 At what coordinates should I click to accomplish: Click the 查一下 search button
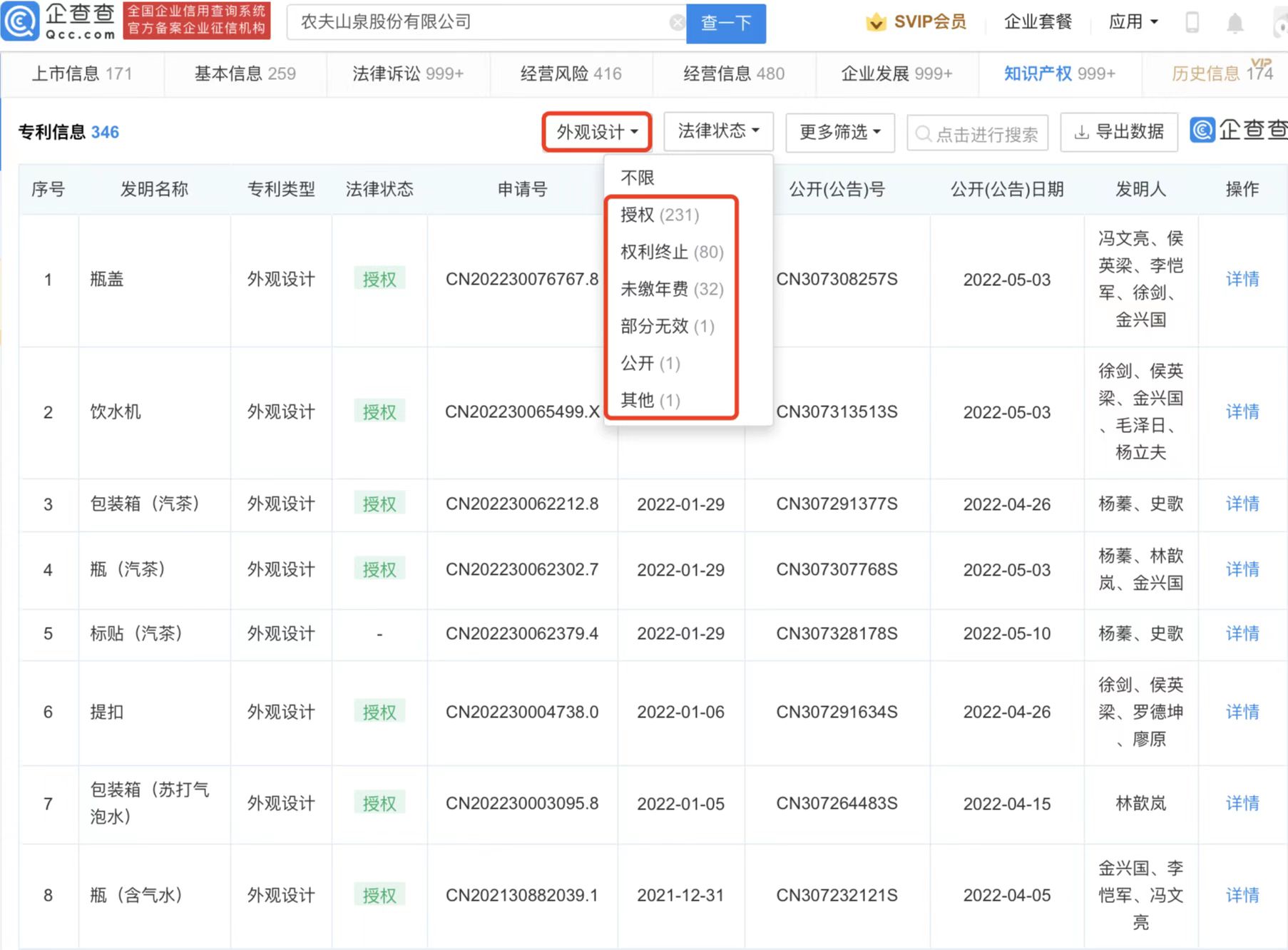tap(726, 24)
